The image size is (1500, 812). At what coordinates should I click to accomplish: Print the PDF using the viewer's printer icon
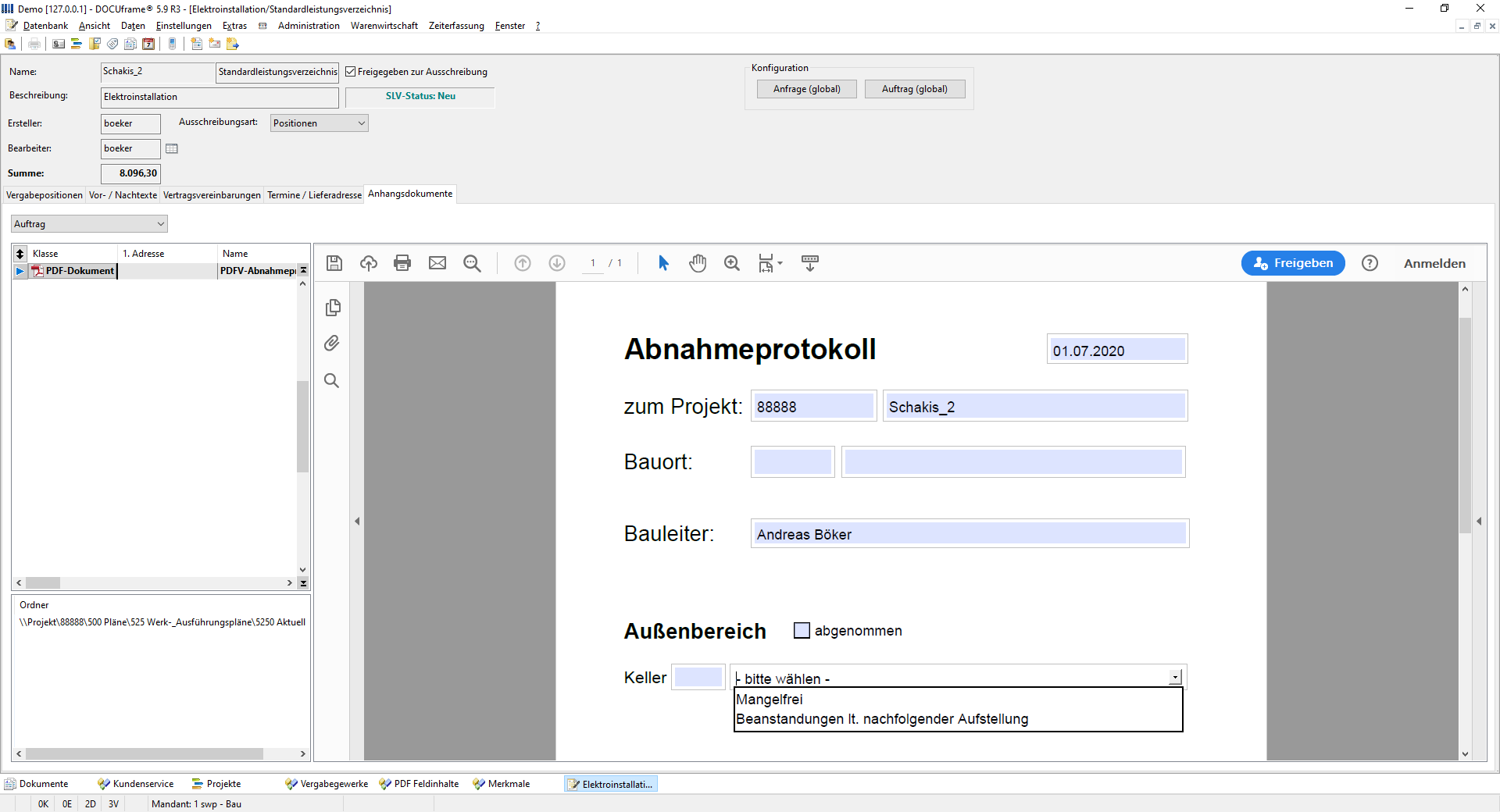(402, 263)
